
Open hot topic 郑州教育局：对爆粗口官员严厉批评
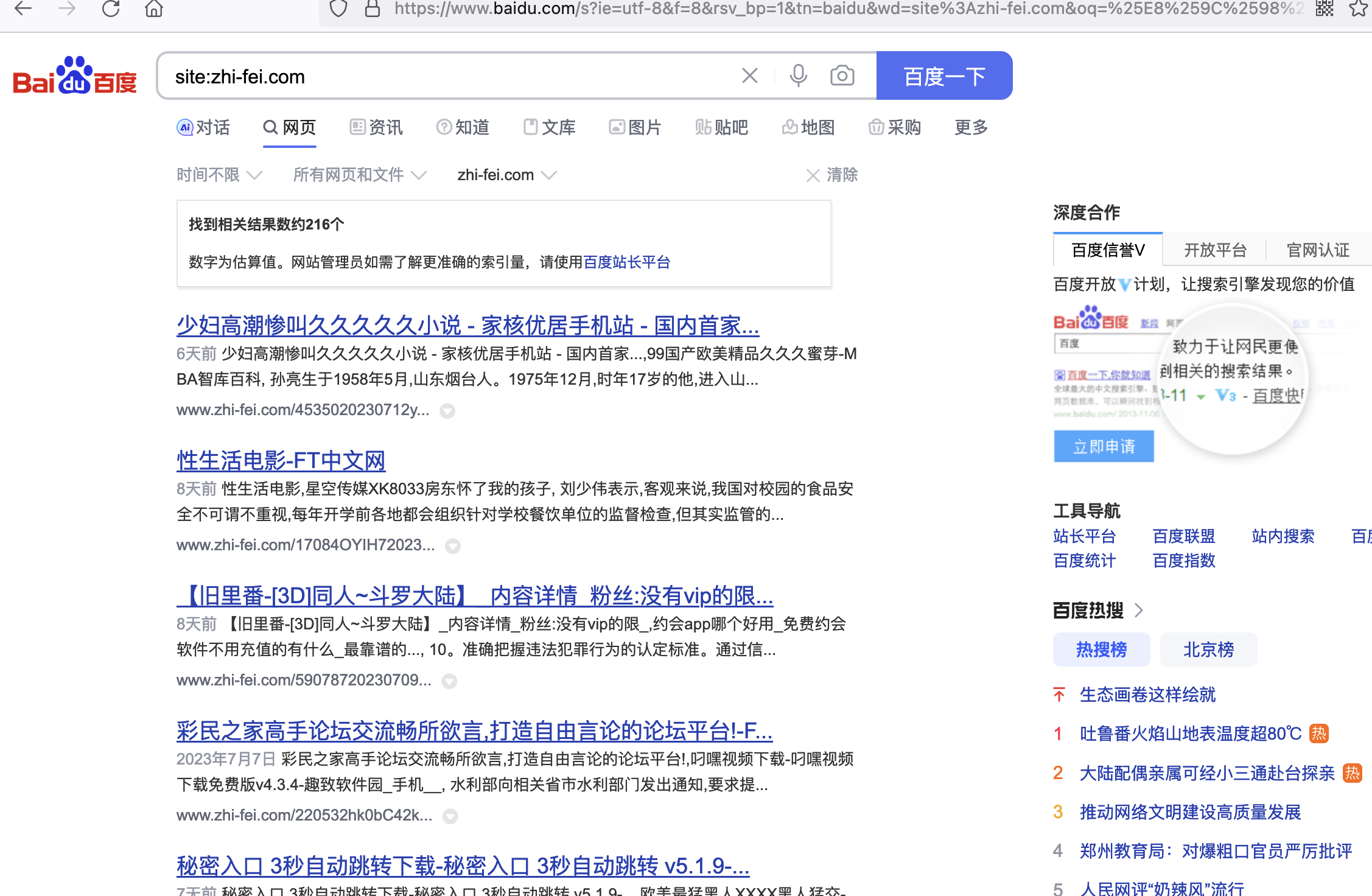[x=1216, y=851]
